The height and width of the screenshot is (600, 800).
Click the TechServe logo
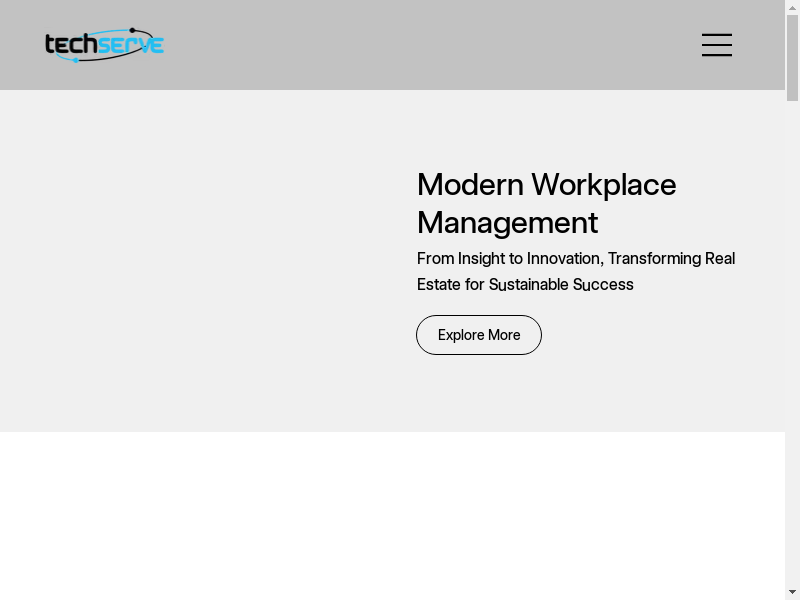(x=104, y=45)
